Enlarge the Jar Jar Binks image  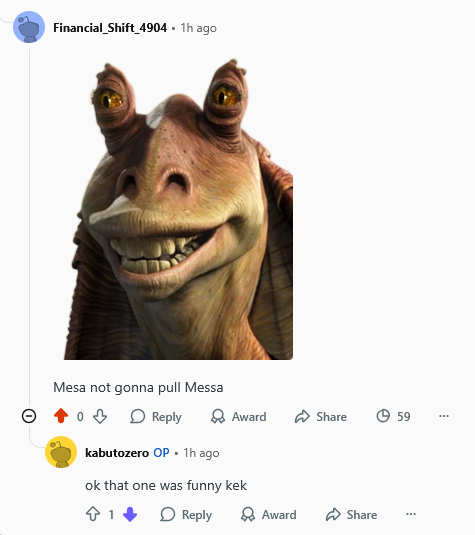(178, 209)
